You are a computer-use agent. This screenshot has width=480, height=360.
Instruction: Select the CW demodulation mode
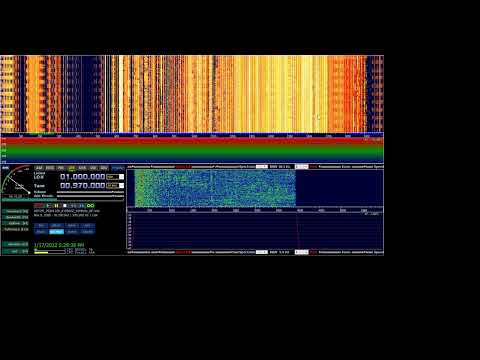(93, 168)
